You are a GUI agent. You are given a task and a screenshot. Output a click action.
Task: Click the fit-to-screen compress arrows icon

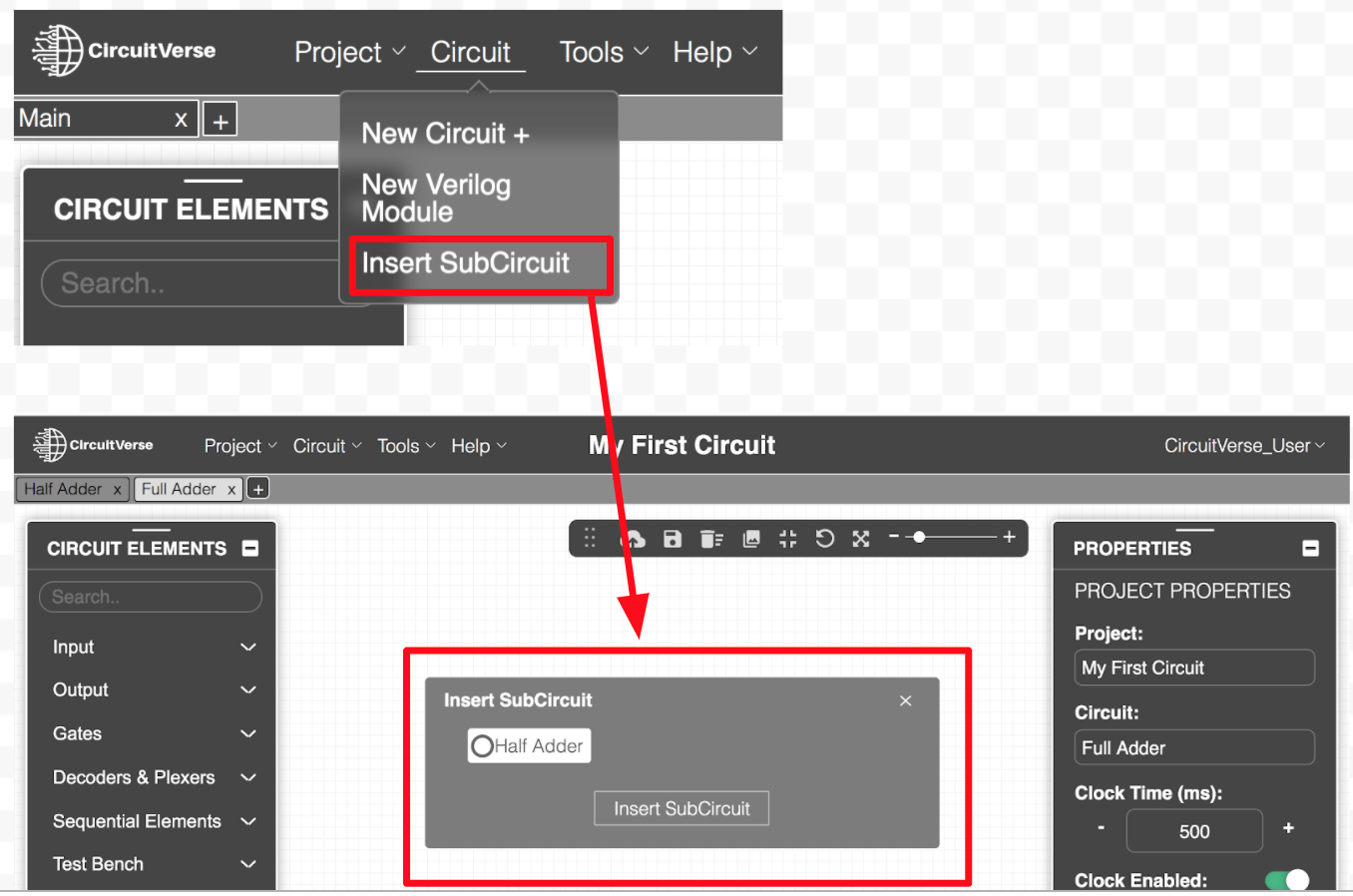[x=787, y=539]
